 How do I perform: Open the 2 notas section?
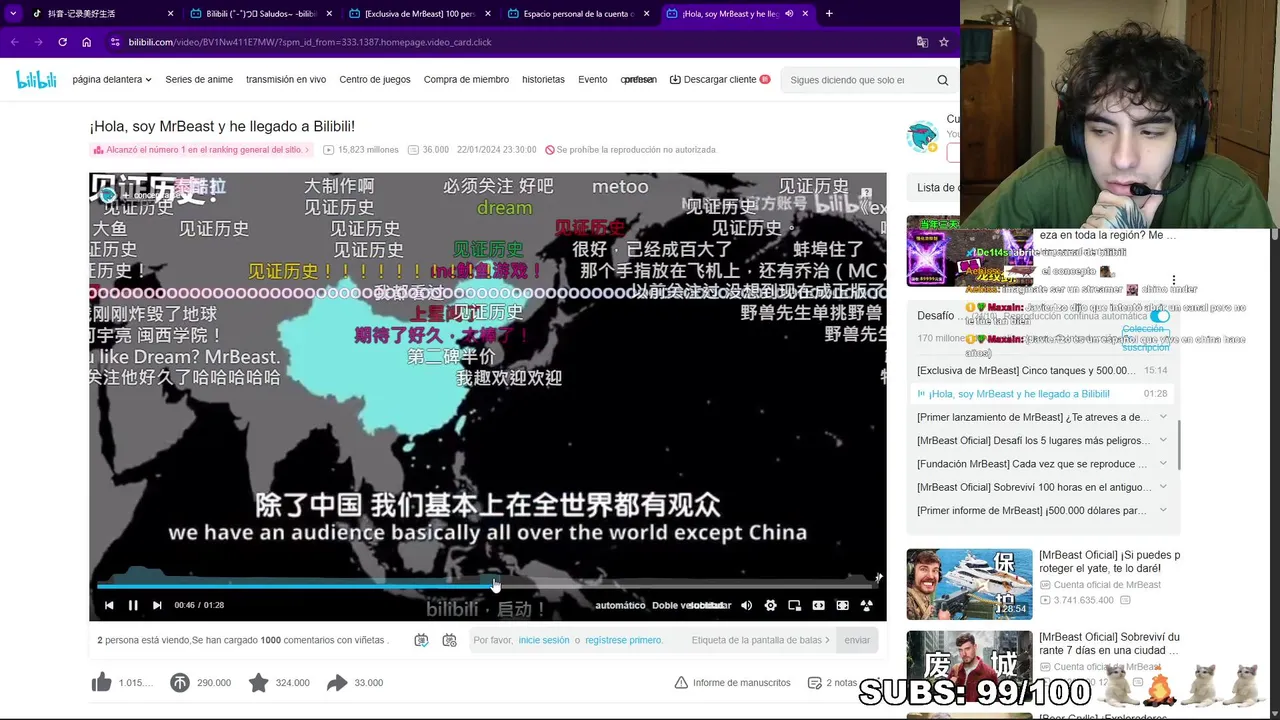point(832,682)
